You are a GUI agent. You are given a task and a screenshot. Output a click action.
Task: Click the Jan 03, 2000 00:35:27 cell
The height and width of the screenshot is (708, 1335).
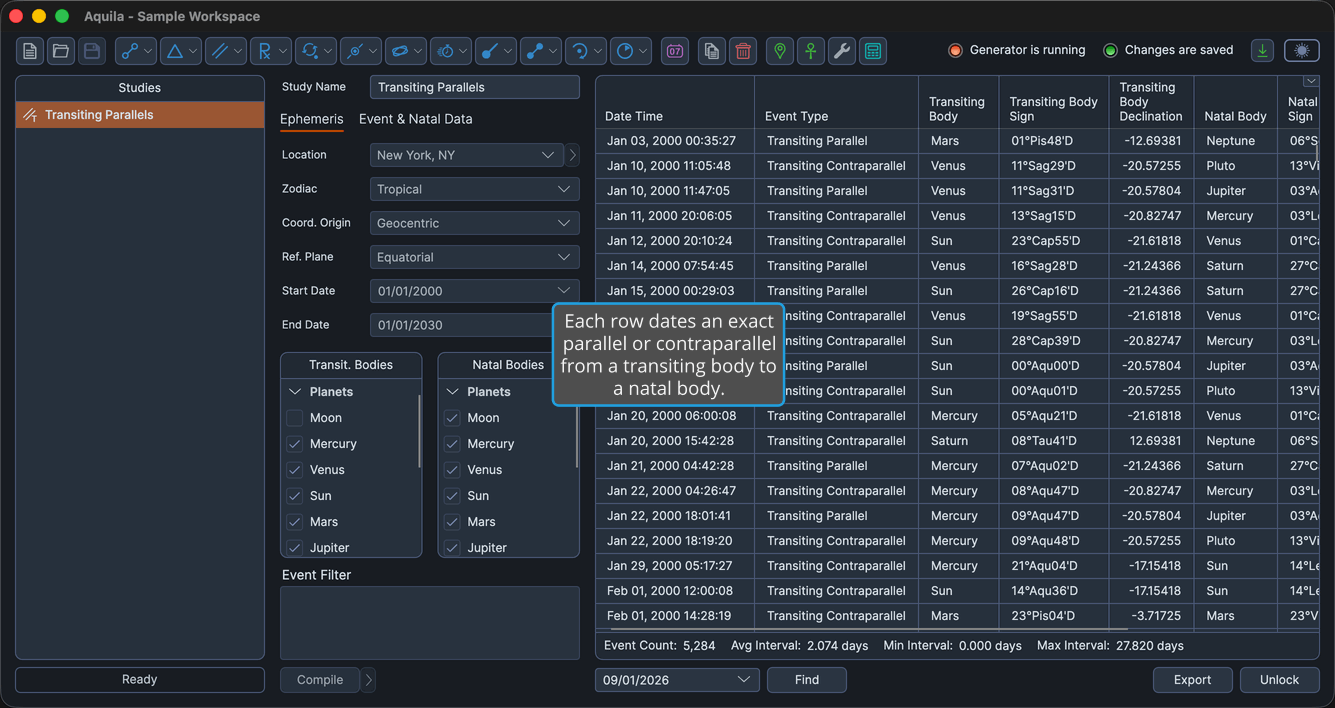(x=675, y=141)
